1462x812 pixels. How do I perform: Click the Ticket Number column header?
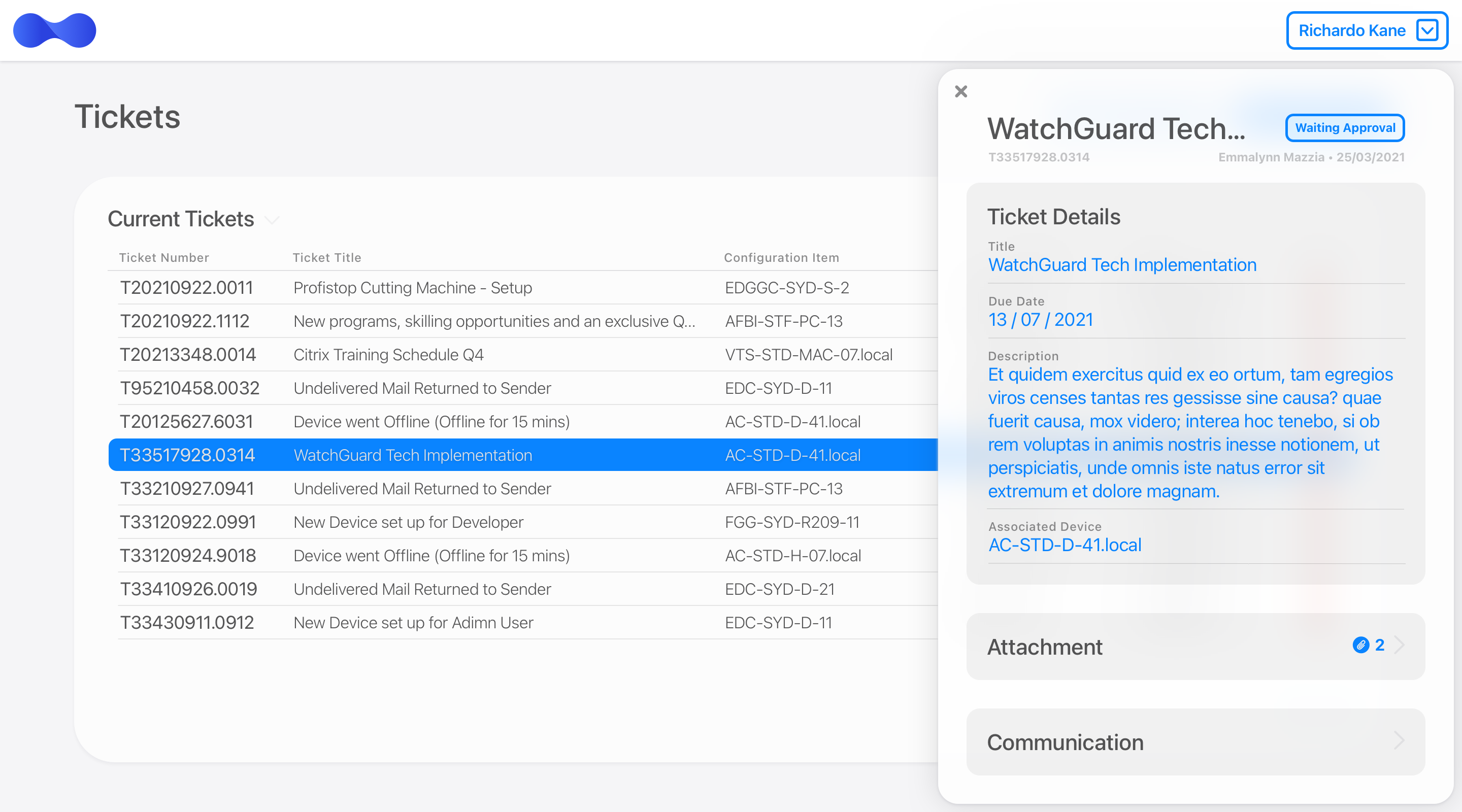164,258
